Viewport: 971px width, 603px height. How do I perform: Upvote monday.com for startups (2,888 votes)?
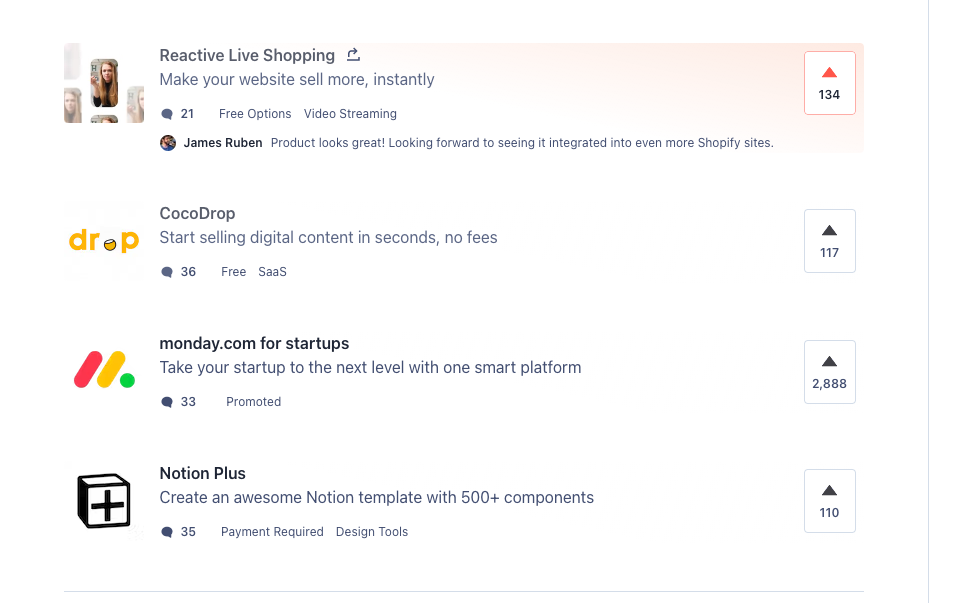coord(829,371)
